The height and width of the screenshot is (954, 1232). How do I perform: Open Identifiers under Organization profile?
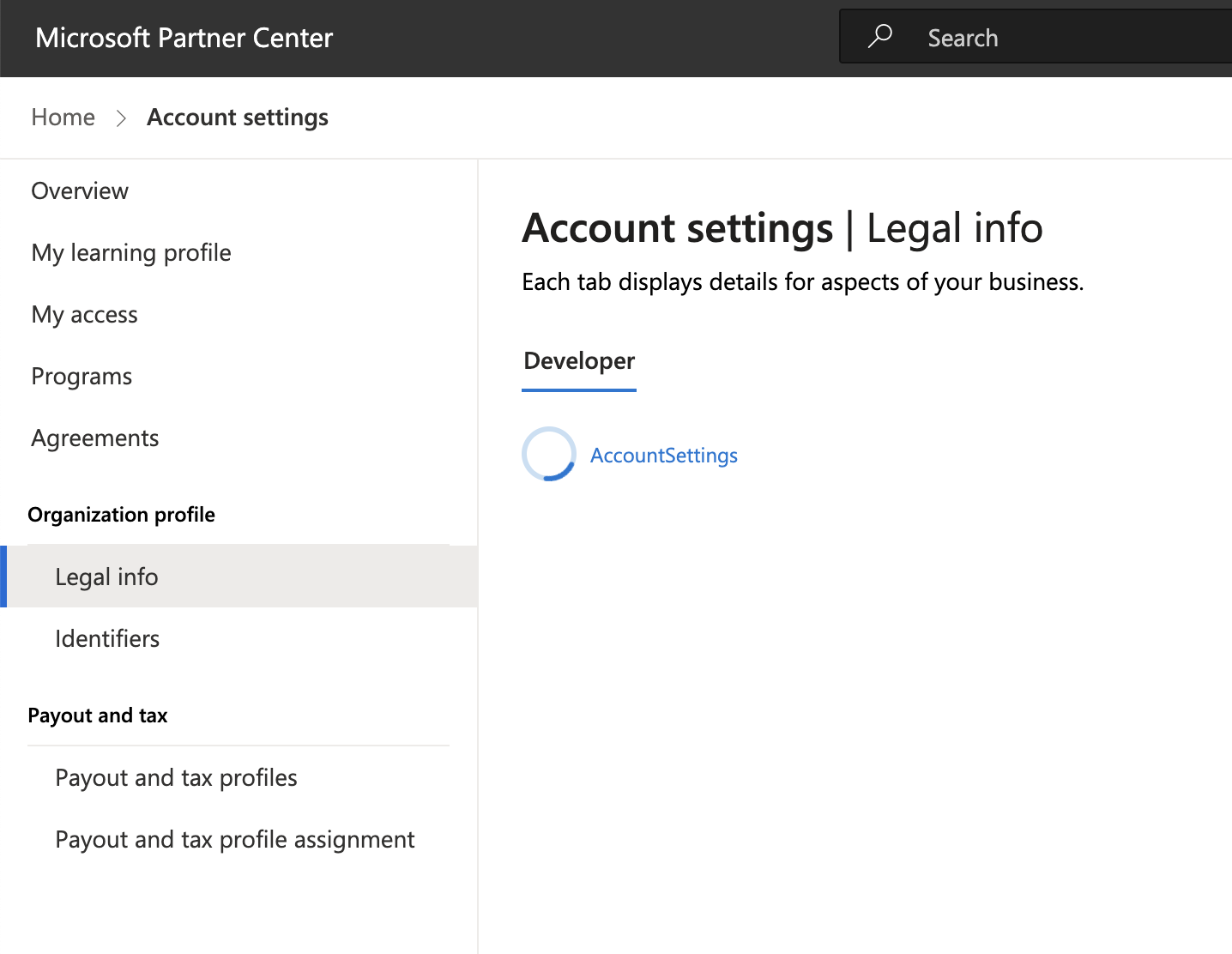point(107,639)
